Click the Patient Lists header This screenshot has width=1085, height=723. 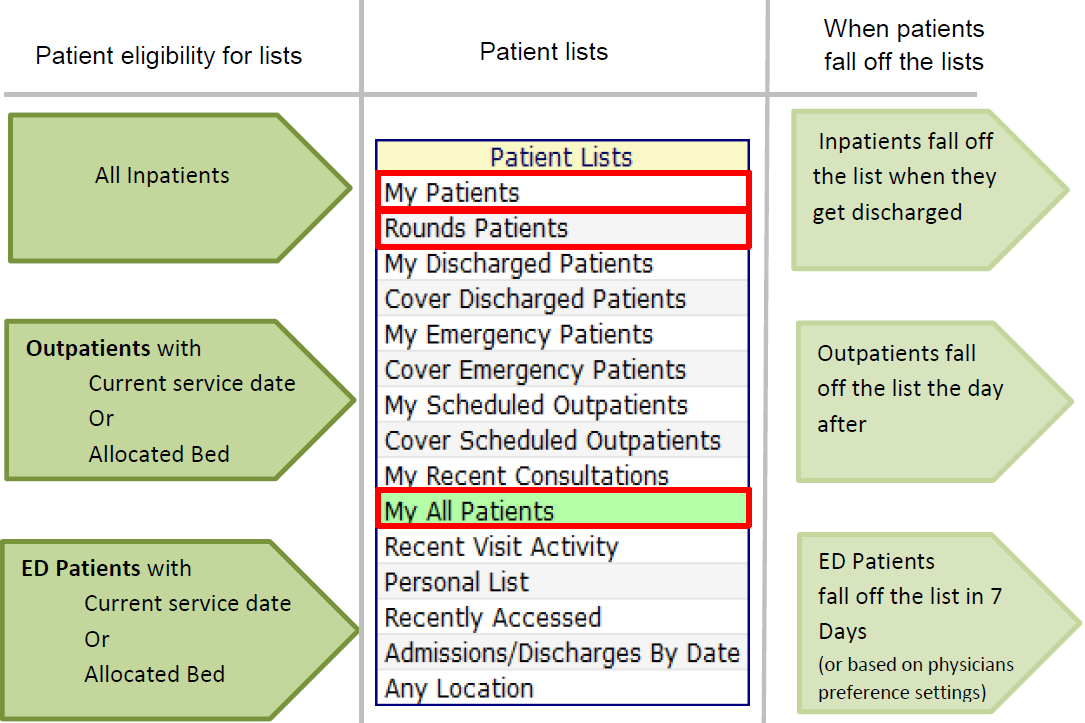(562, 156)
